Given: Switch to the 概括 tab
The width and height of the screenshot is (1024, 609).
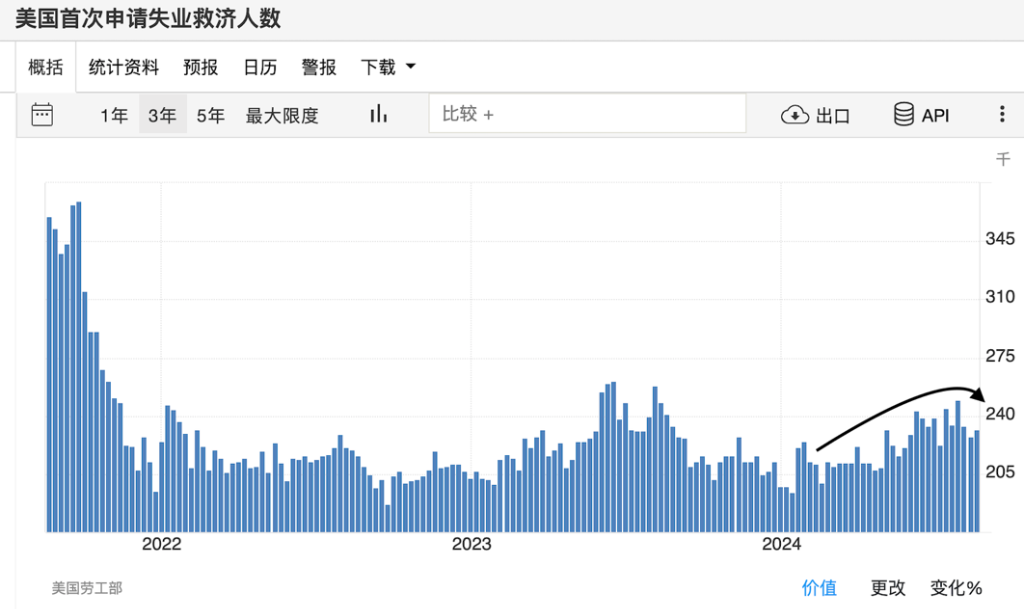Looking at the screenshot, I should pyautogui.click(x=46, y=67).
